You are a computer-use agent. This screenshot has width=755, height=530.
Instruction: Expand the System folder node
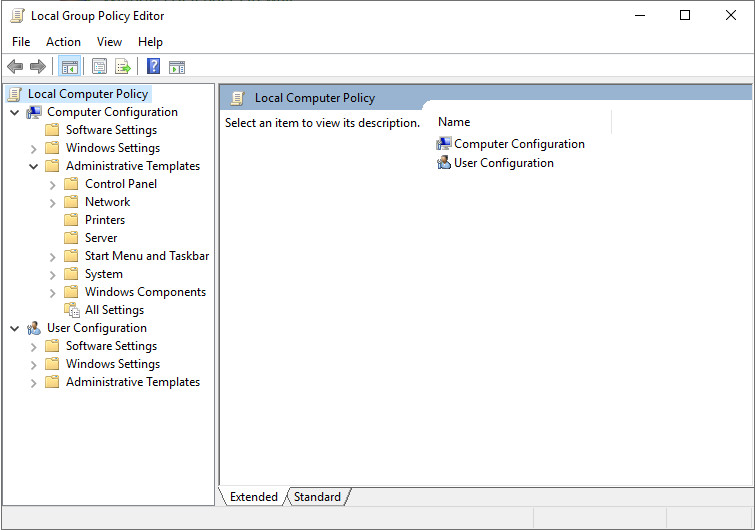[53, 274]
